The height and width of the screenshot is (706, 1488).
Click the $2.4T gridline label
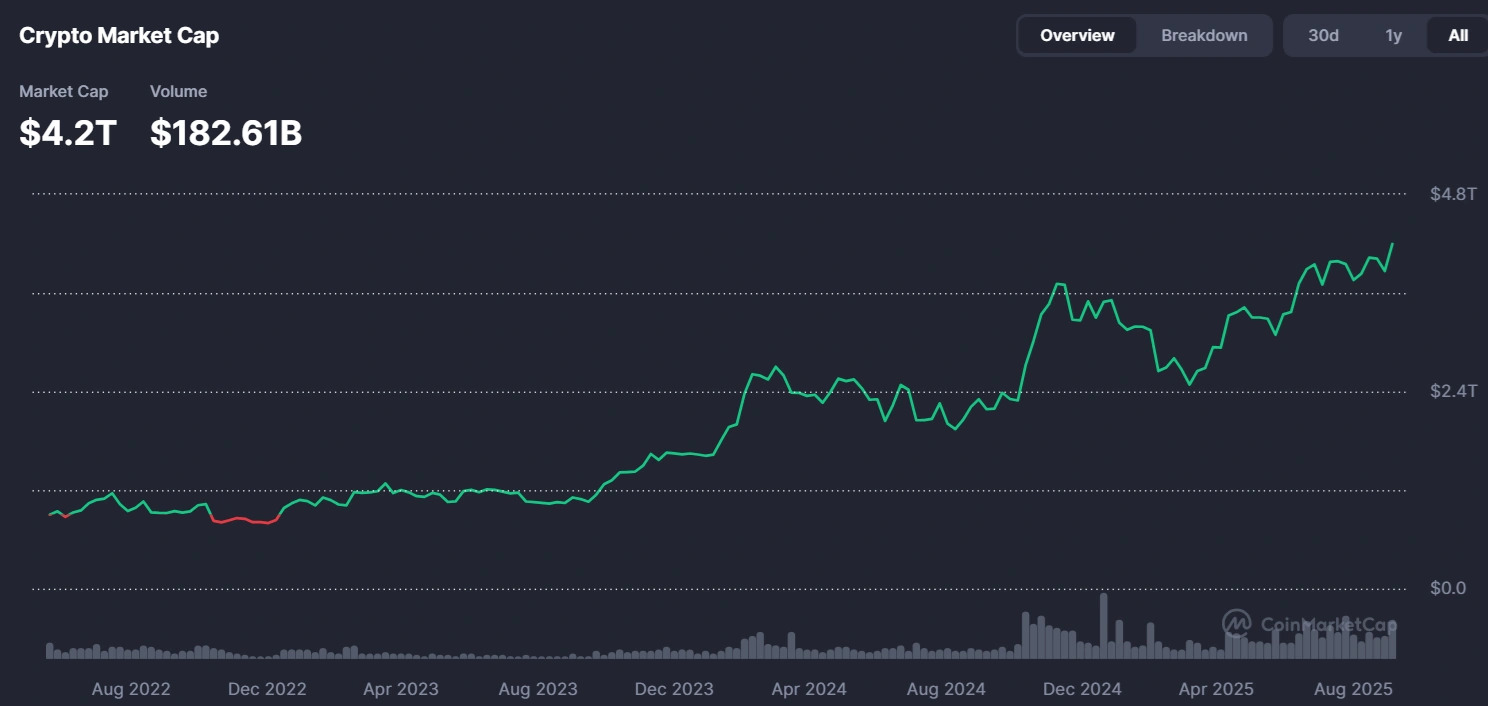pos(1452,390)
